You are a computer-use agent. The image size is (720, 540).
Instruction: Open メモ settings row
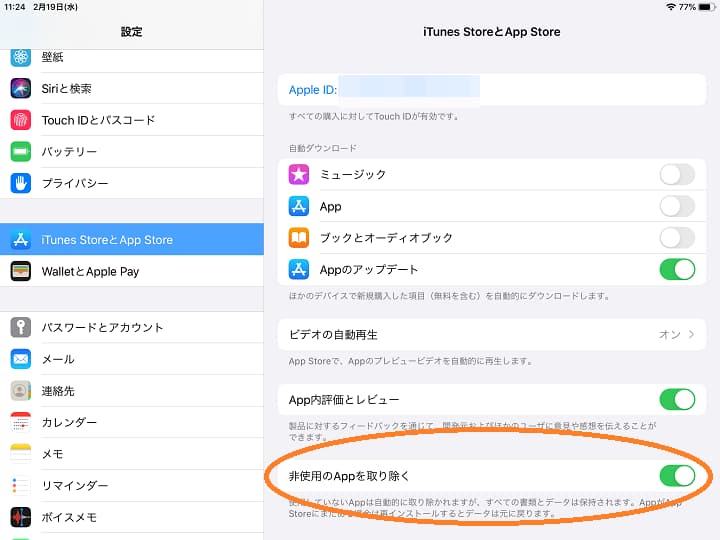(x=132, y=454)
